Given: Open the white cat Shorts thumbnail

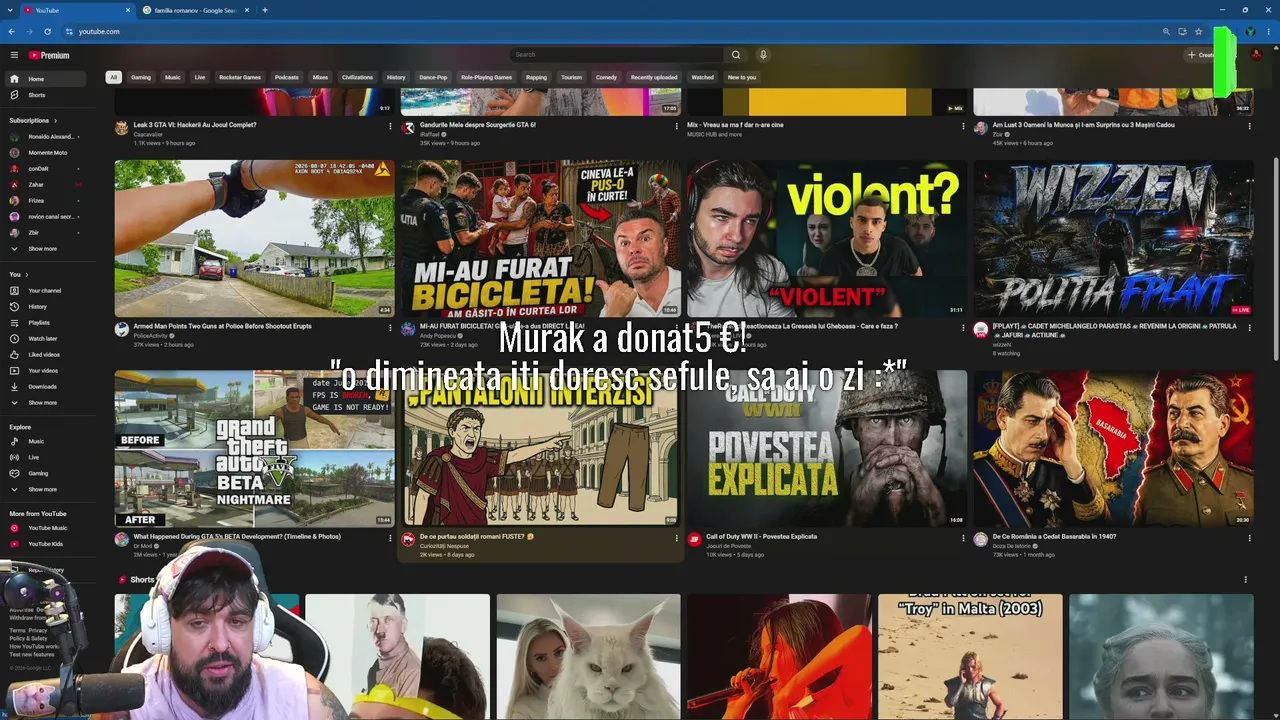Looking at the screenshot, I should click(x=588, y=657).
